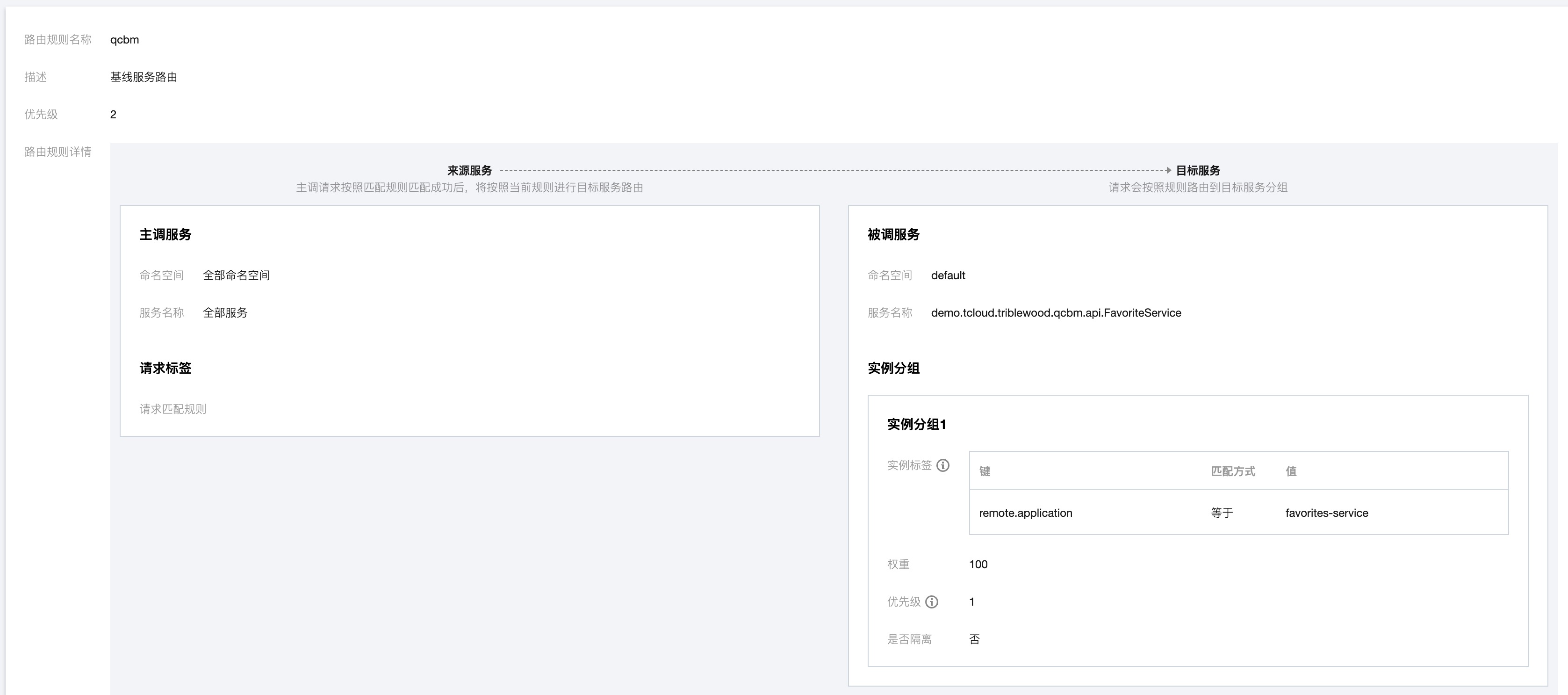Click the 目标服务 heading
The image size is (1568, 695).
tap(1198, 171)
